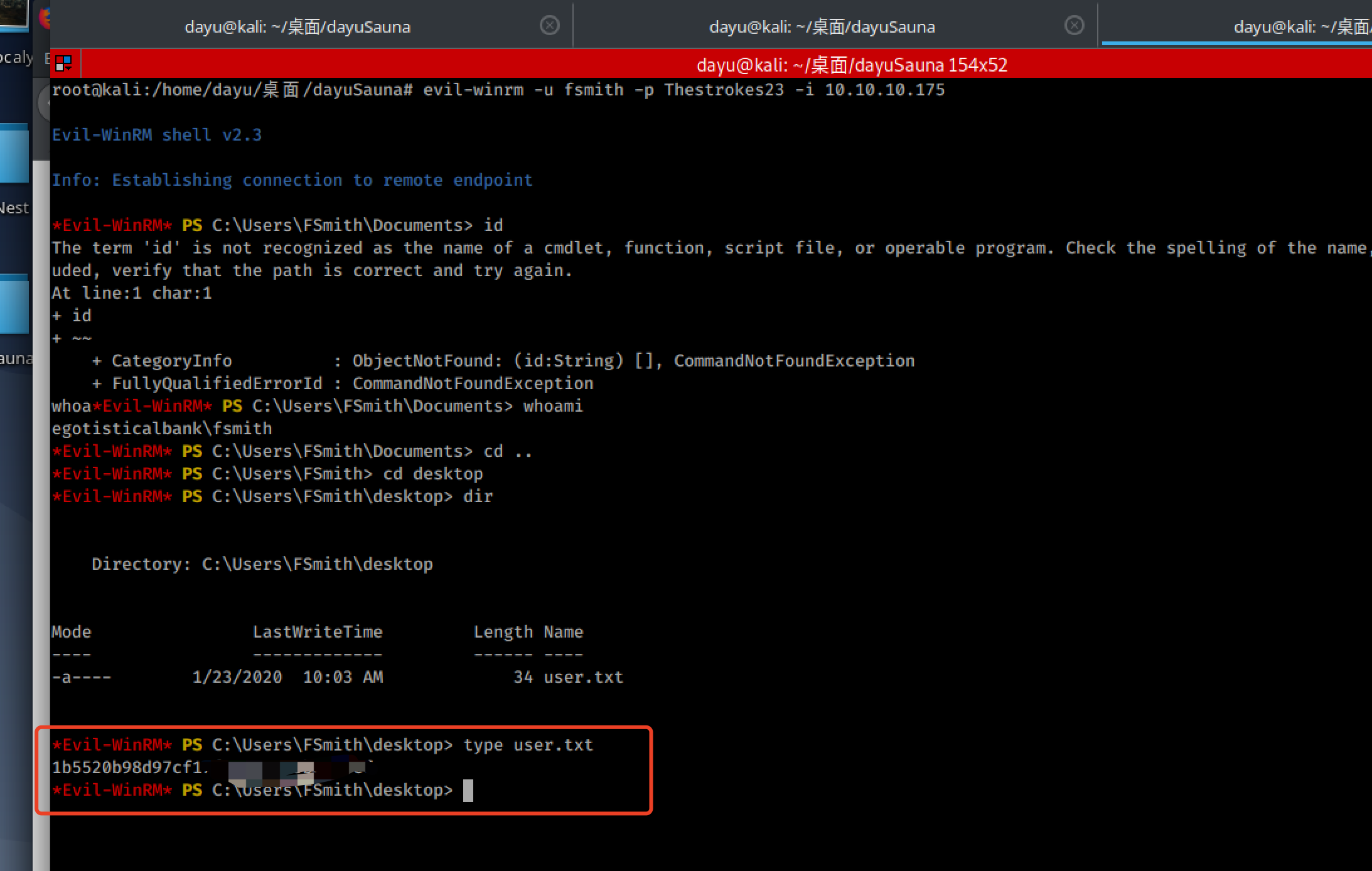
Task: Close the second dayuSauna terminal tab
Action: (1075, 25)
